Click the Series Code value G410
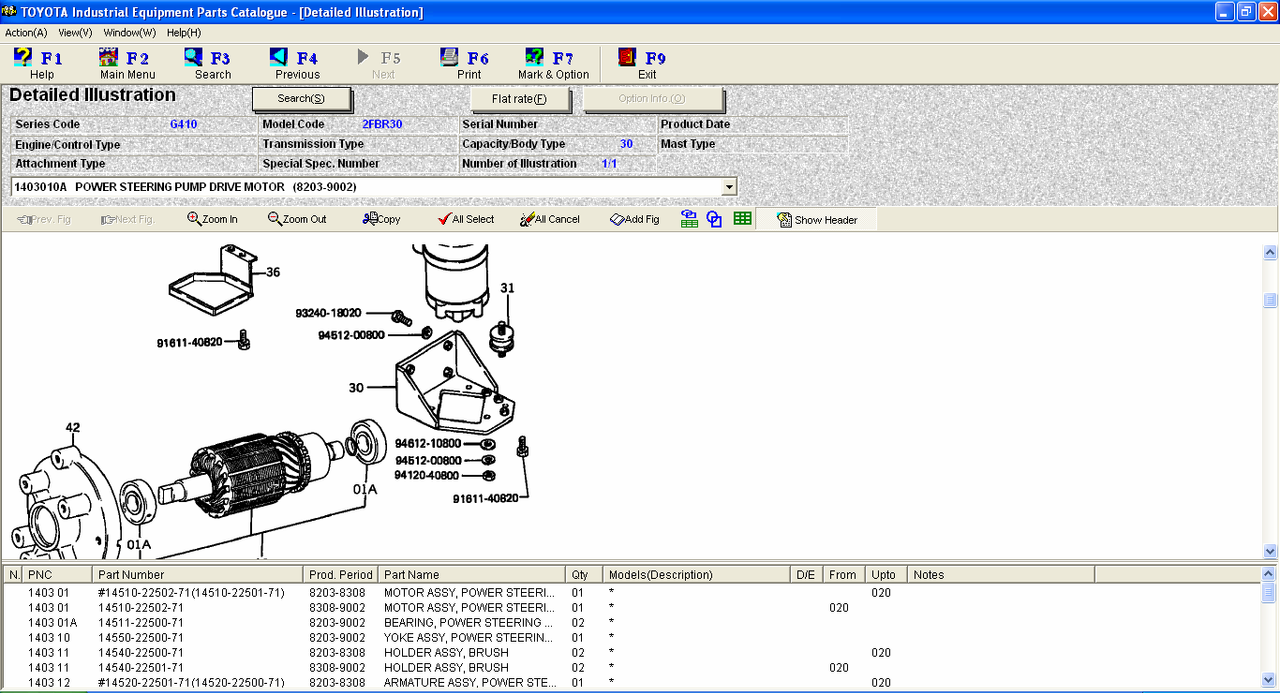 (x=183, y=125)
